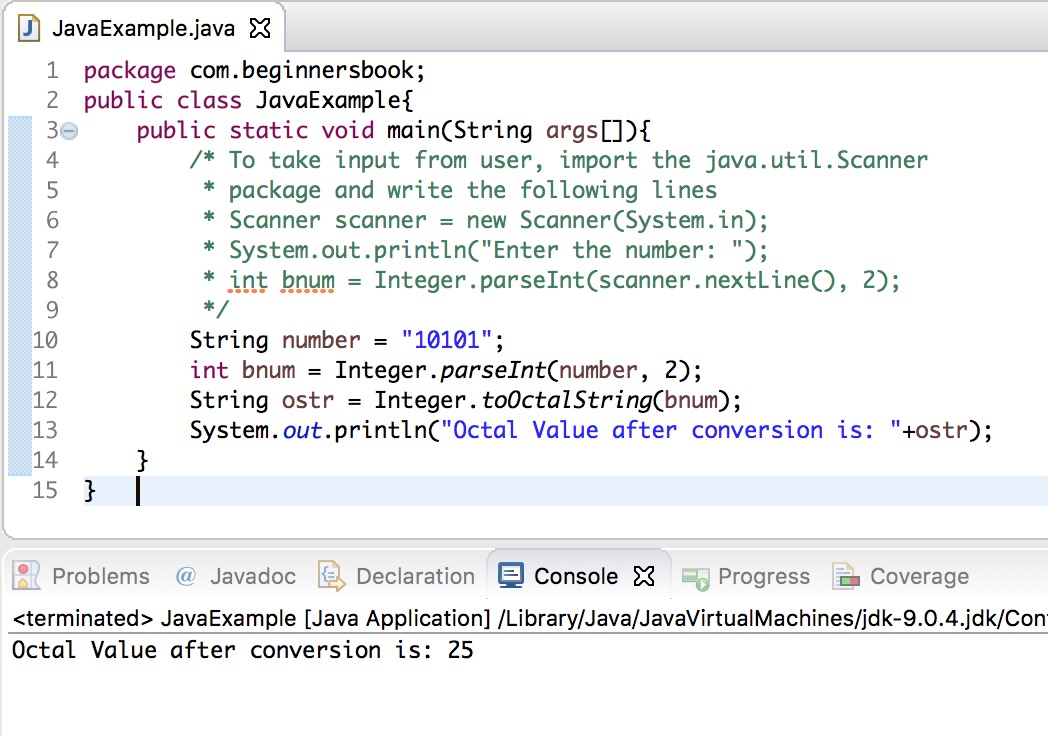Click the console output line showing 25
Screen dimensions: 1048x736
(242, 650)
